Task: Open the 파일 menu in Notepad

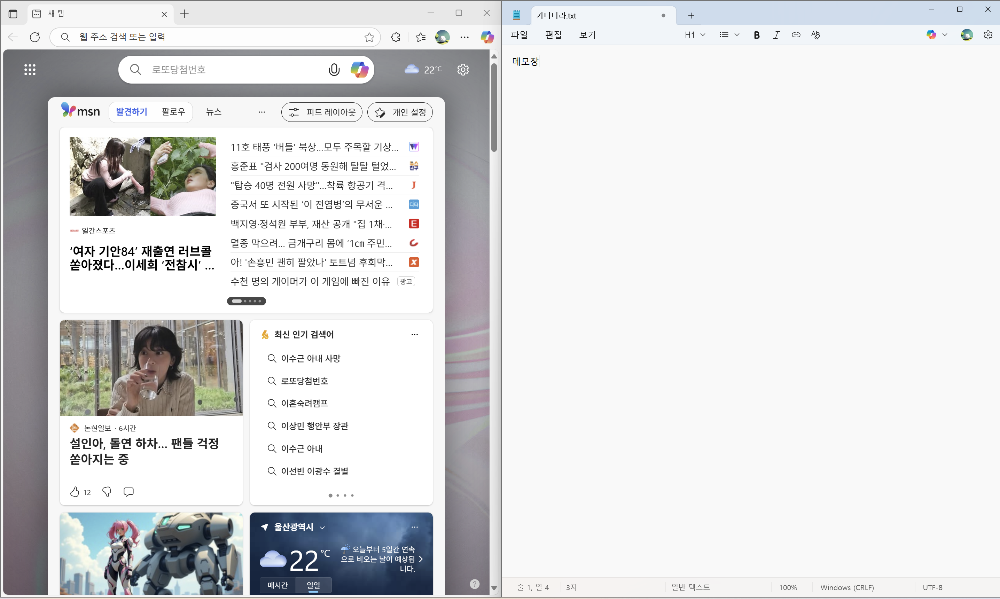Action: click(518, 34)
